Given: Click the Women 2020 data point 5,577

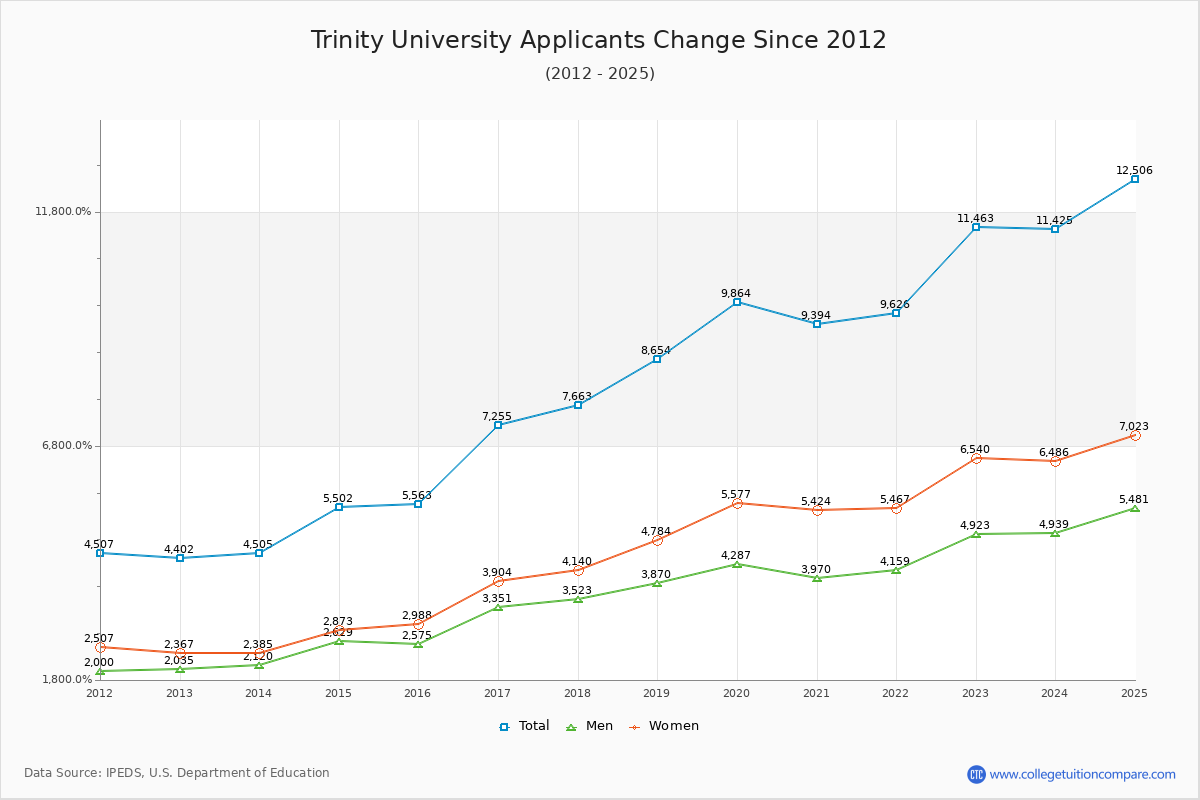Looking at the screenshot, I should coord(737,503).
